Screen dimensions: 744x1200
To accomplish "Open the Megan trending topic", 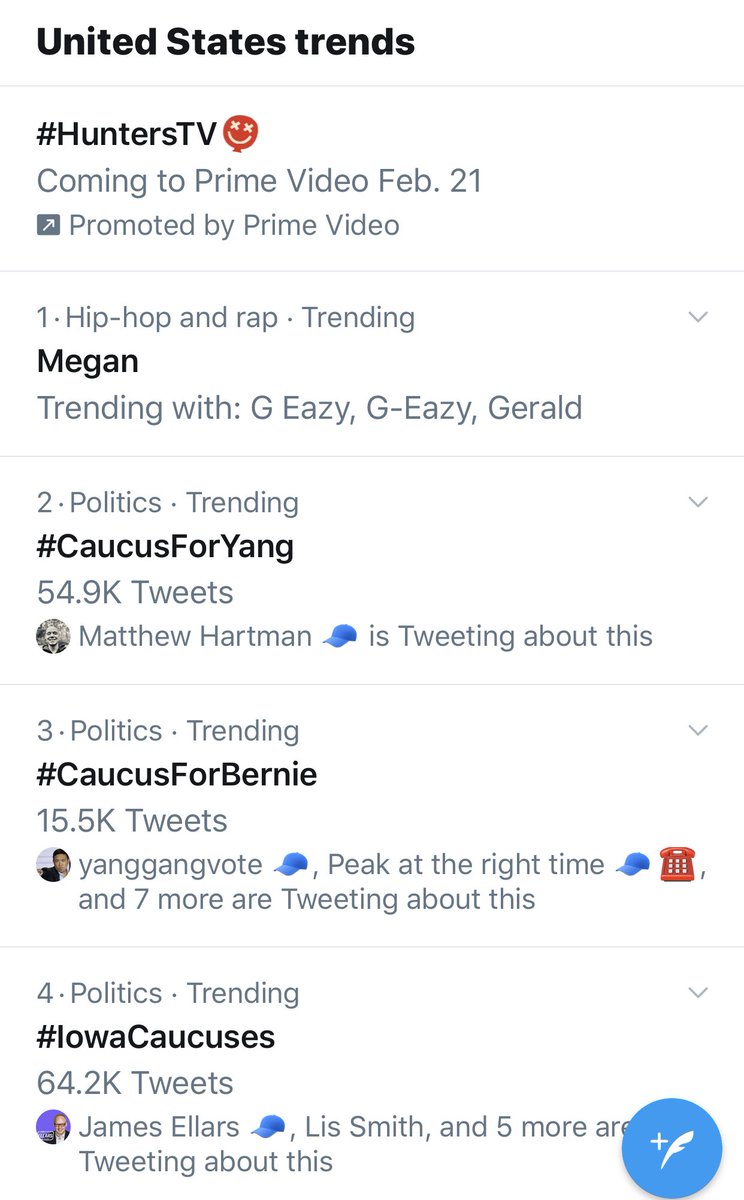I will [x=88, y=361].
